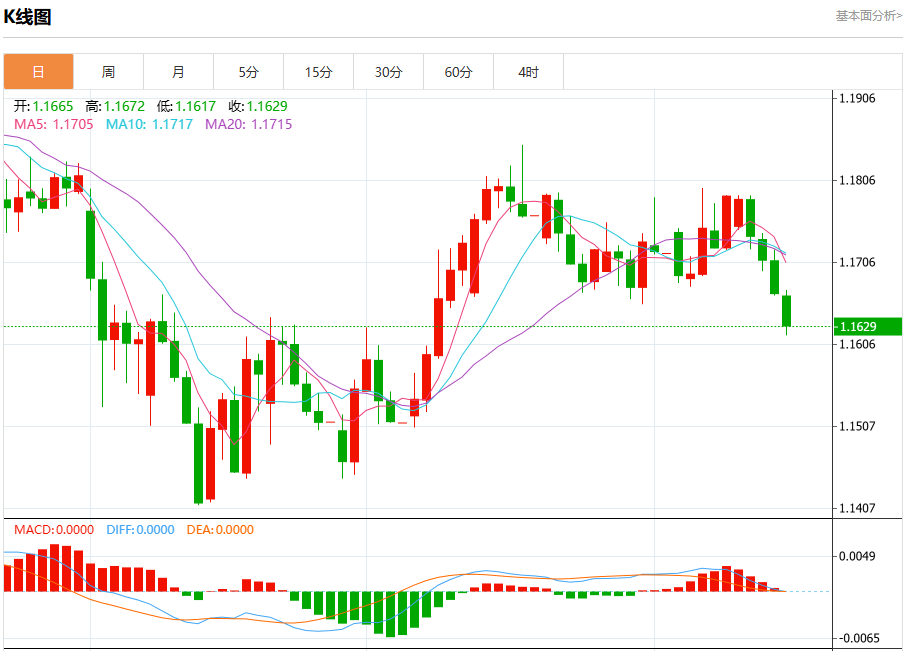
Task: Click the K线图 title heading
Action: (x=27, y=17)
